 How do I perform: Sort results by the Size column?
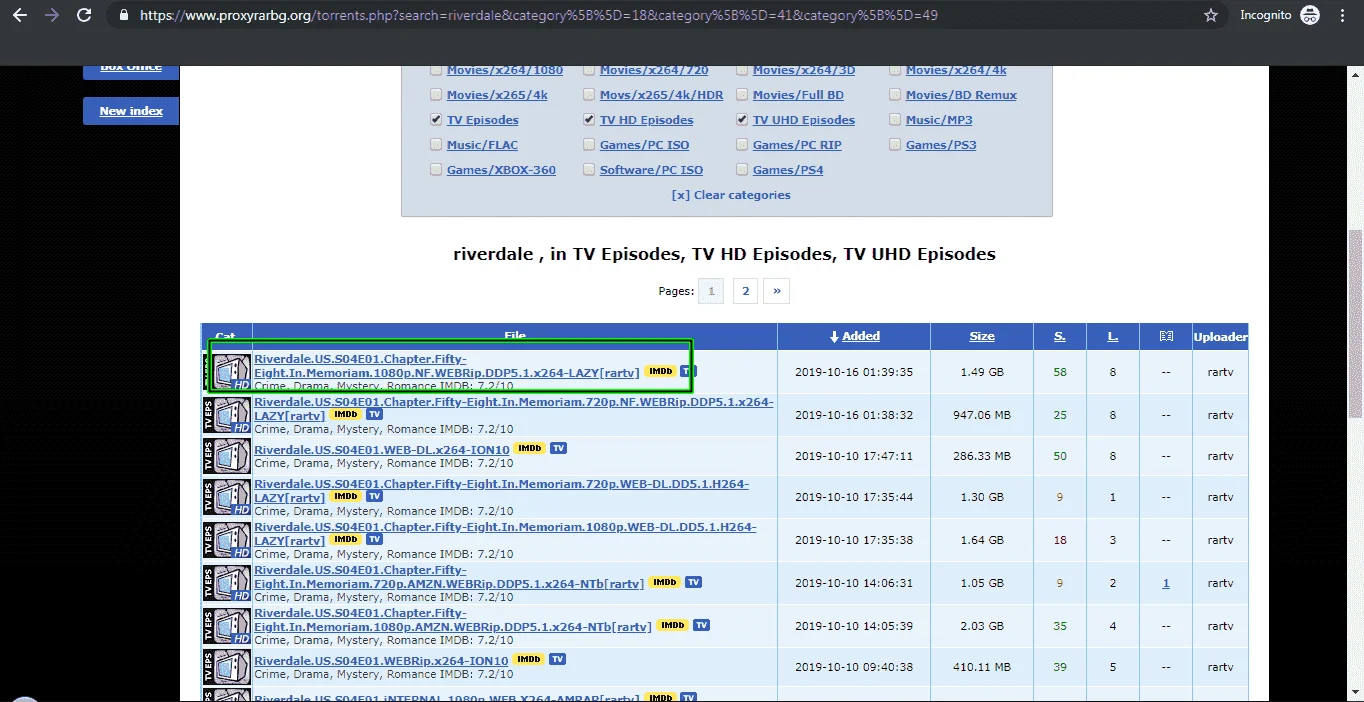point(982,337)
